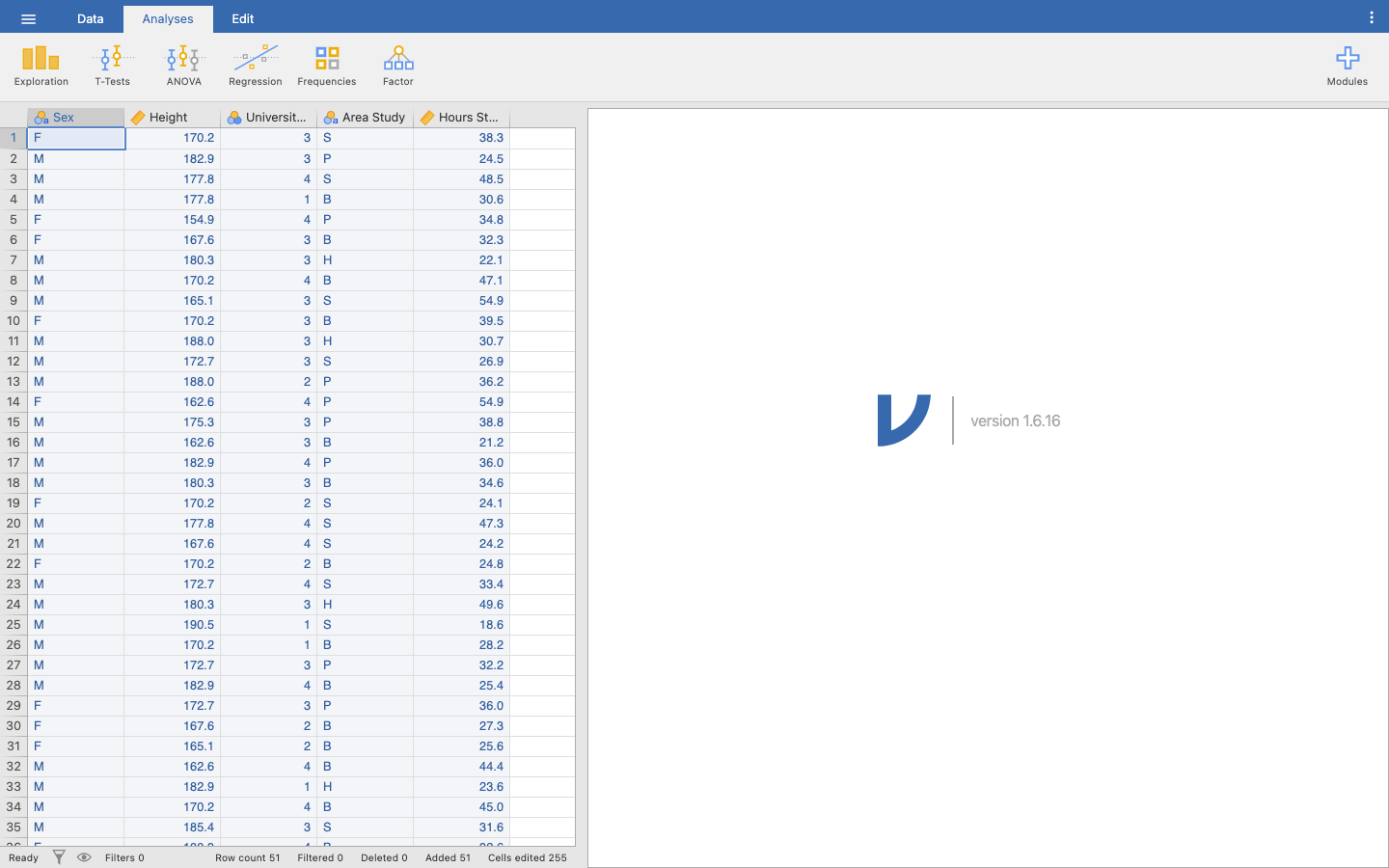1389x868 pixels.
Task: Click the continuous ruler icon on Height column
Action: click(138, 118)
